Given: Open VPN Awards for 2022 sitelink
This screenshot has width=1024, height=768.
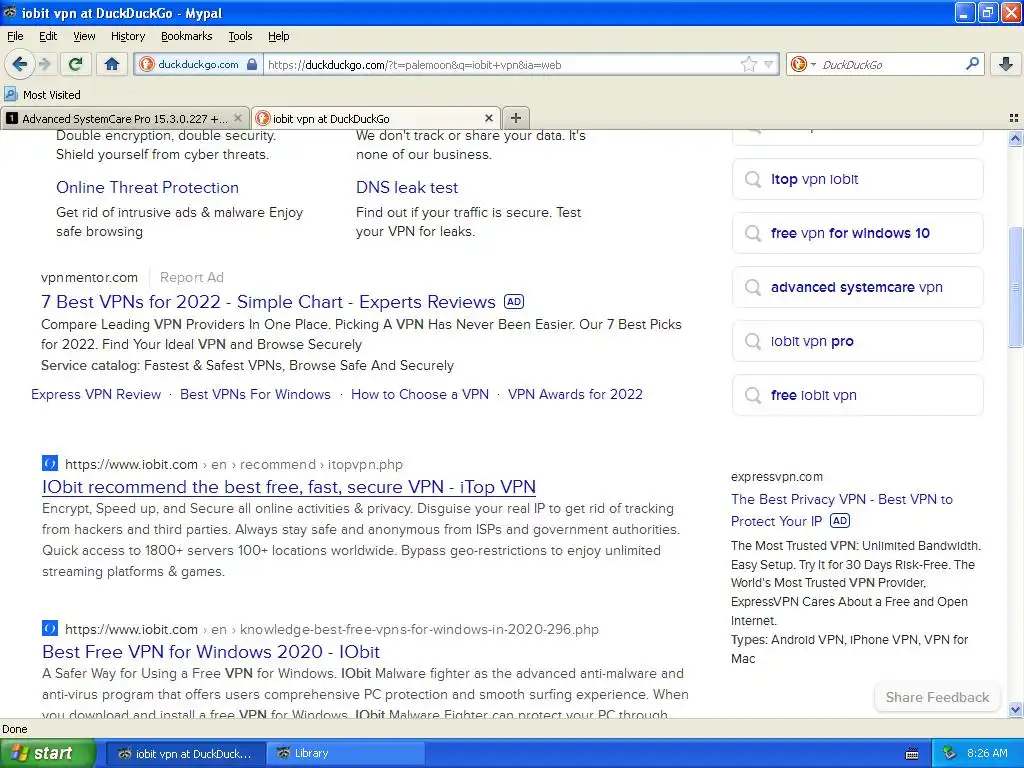Looking at the screenshot, I should point(575,394).
